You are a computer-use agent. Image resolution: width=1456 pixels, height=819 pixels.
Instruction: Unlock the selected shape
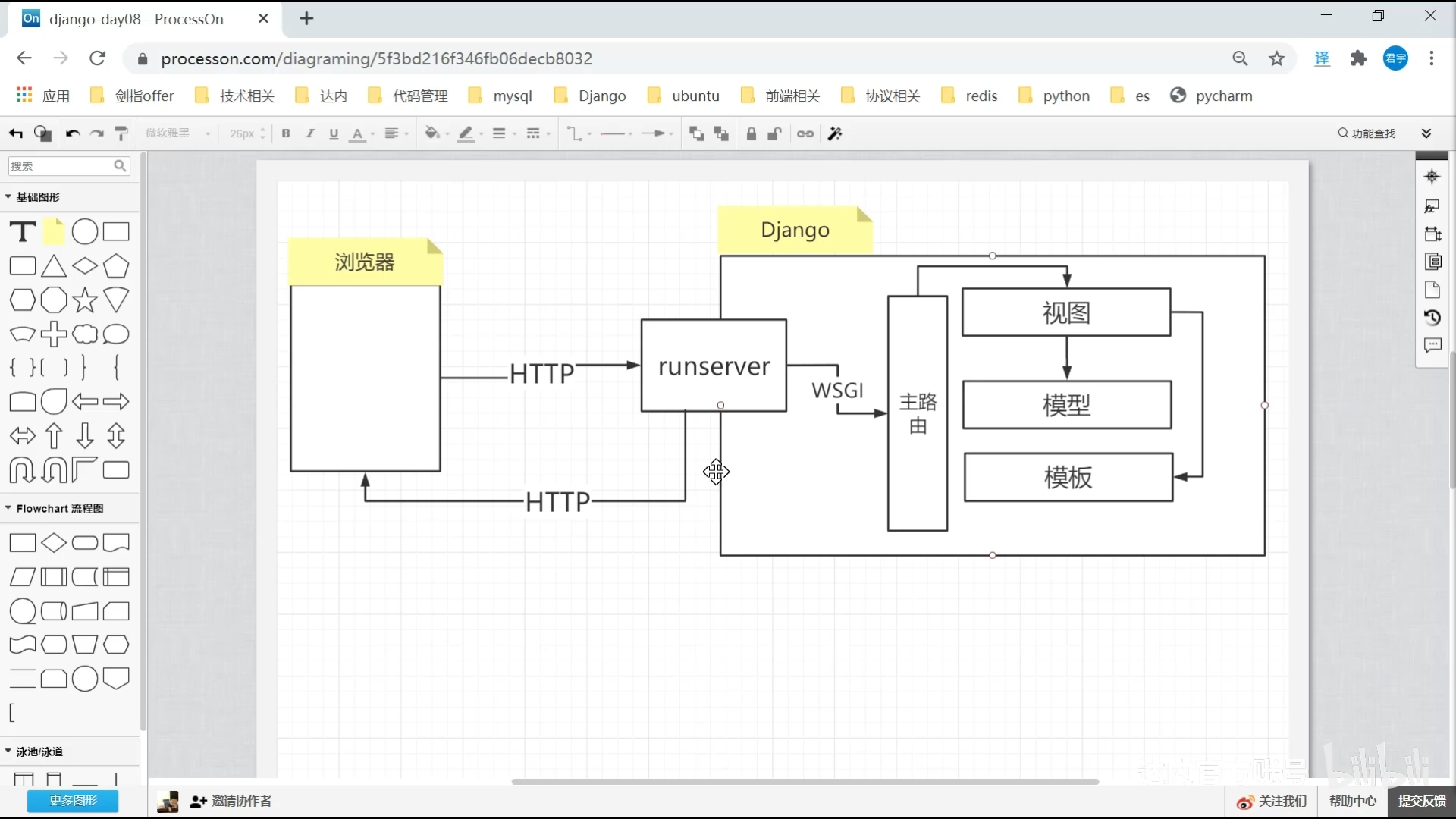click(774, 134)
